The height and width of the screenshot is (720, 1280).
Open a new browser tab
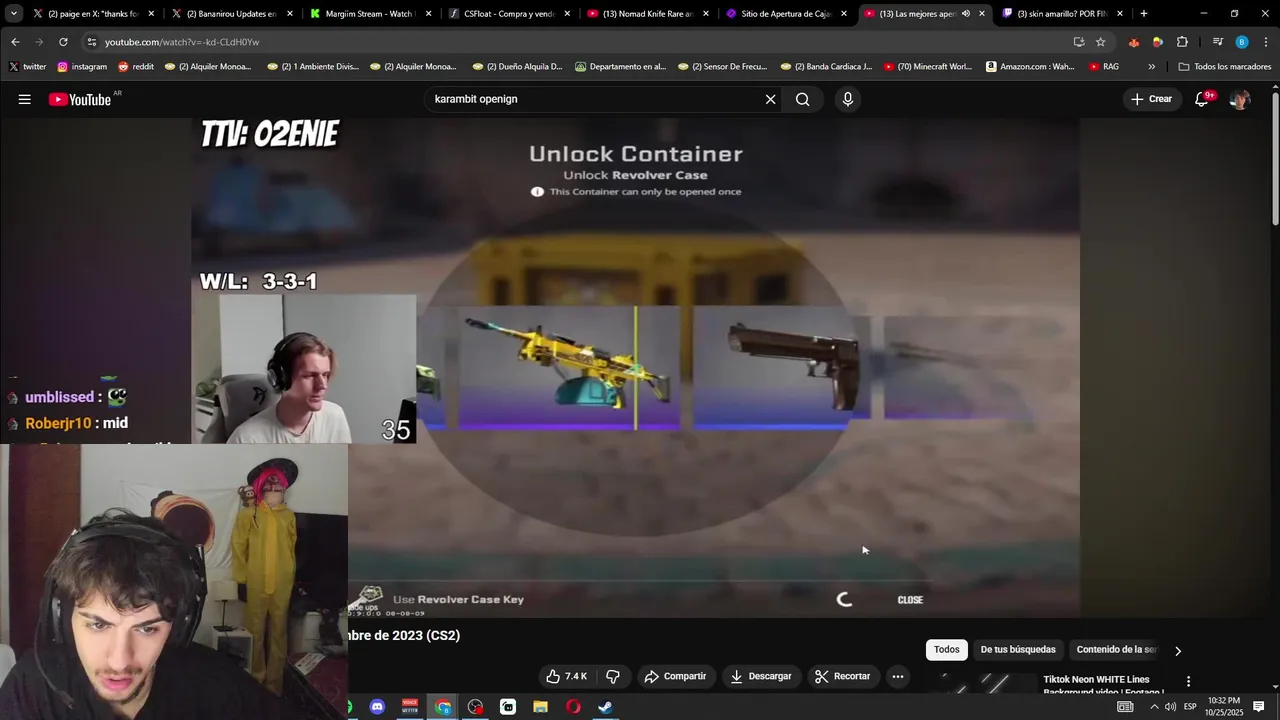coord(1144,14)
